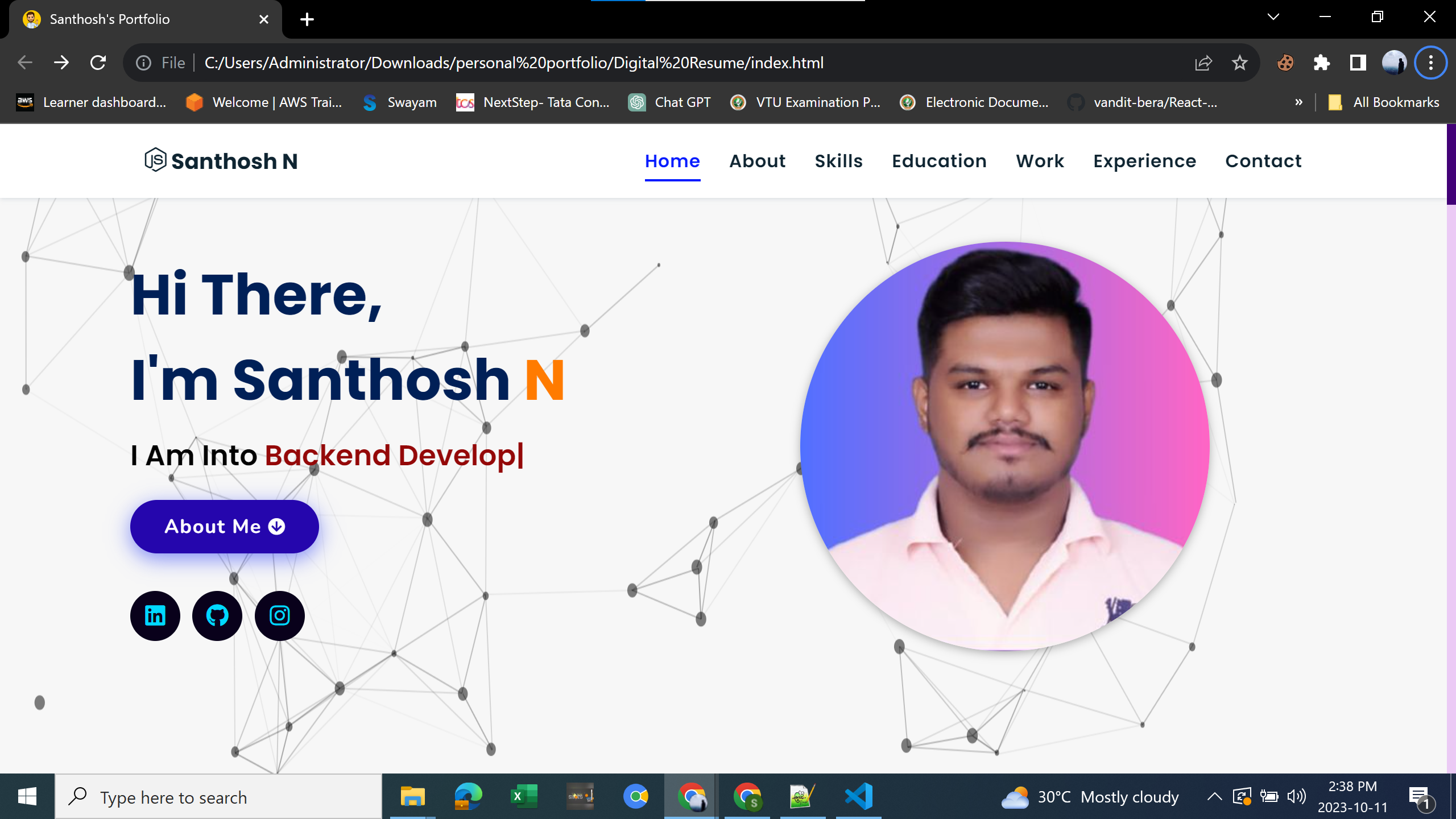1456x819 pixels.
Task: Launch Visual Studio Code from taskbar
Action: click(x=858, y=796)
